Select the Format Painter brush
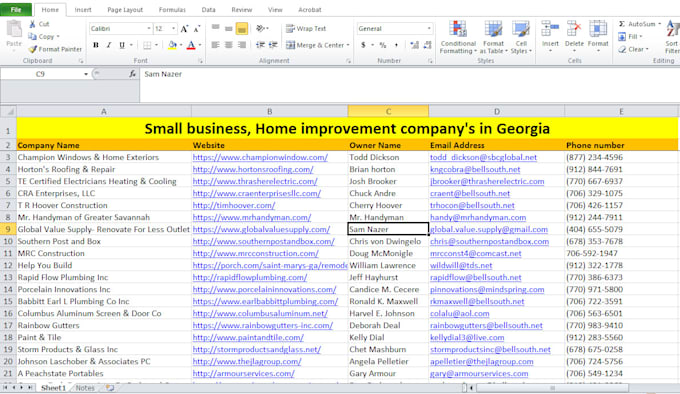The width and height of the screenshot is (680, 394). 33,49
